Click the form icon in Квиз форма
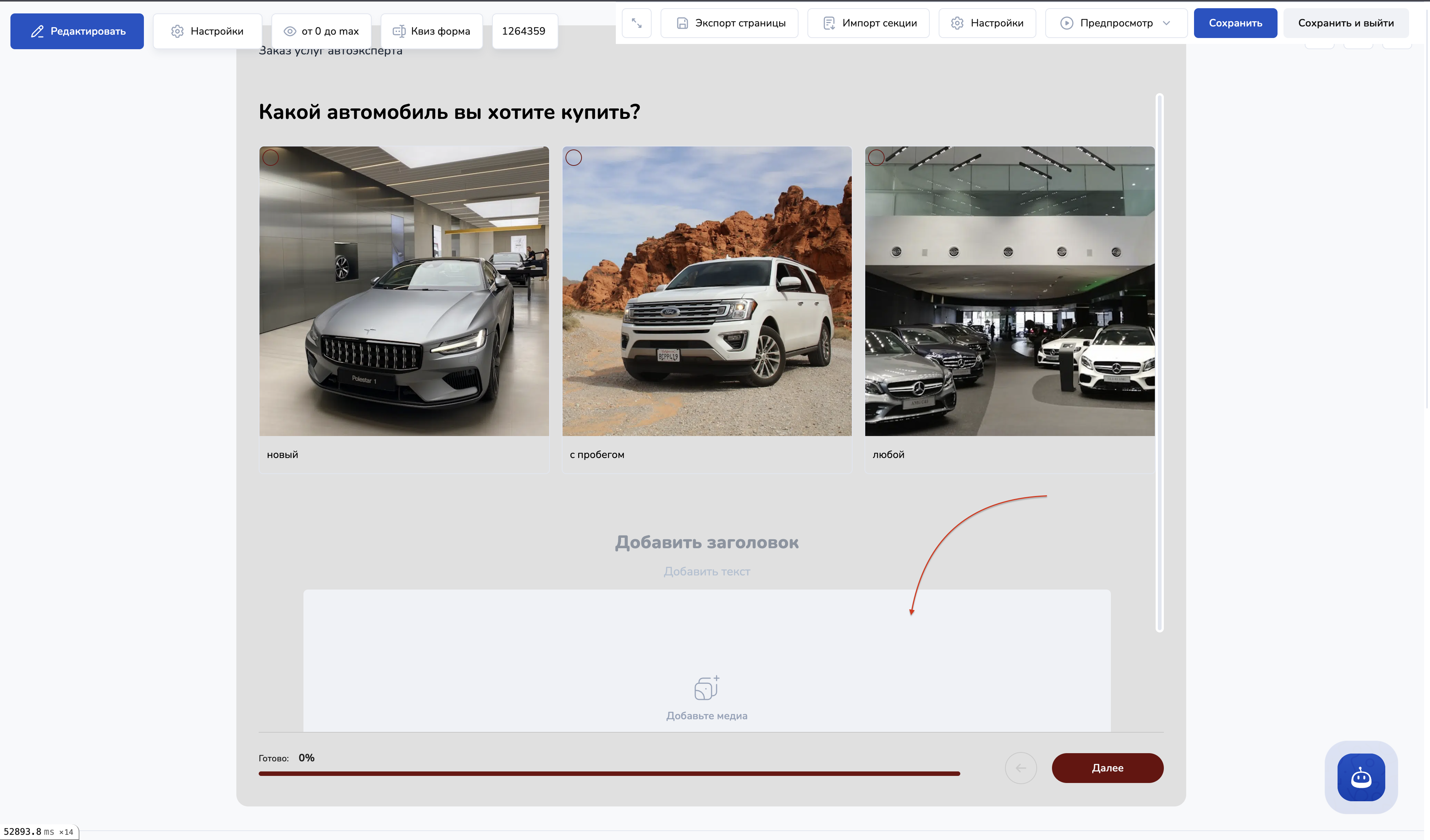 (x=399, y=32)
